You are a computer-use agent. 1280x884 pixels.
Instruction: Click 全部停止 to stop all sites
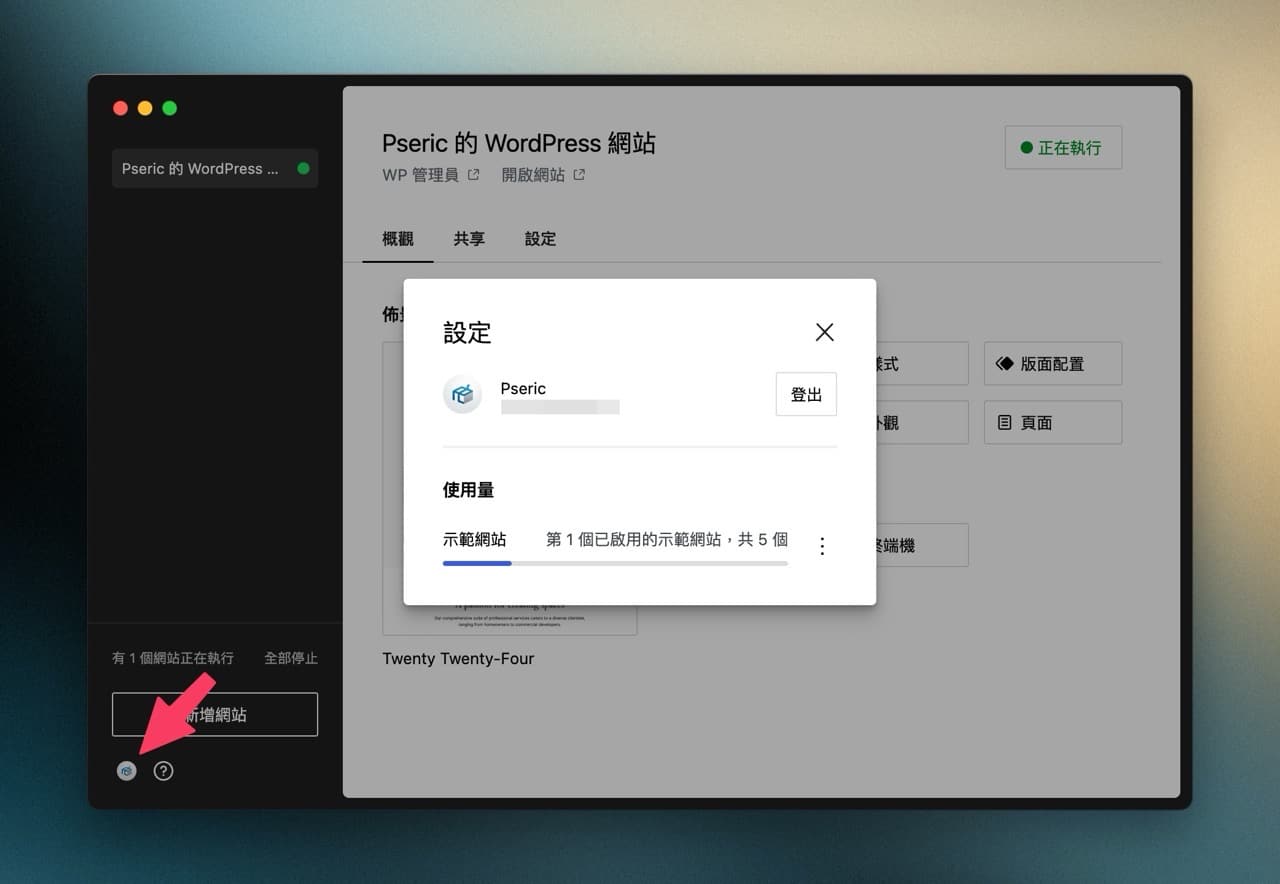(291, 658)
